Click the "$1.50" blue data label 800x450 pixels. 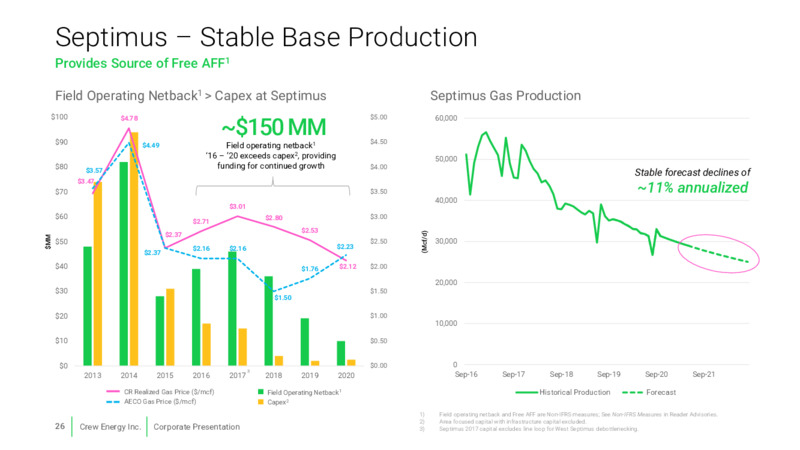(x=283, y=298)
